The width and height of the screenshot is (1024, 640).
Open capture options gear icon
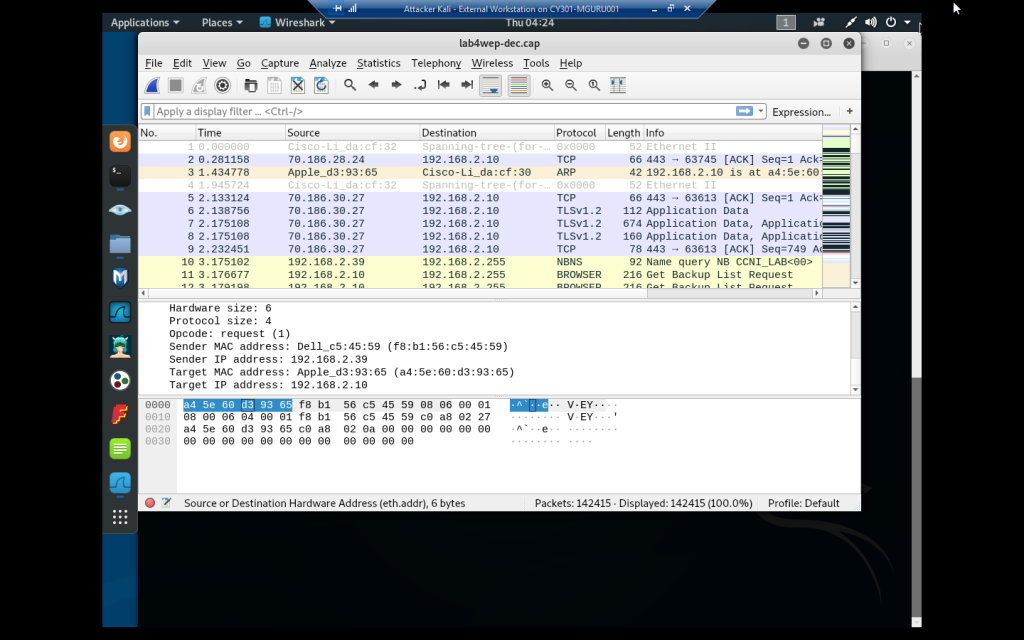tap(222, 86)
